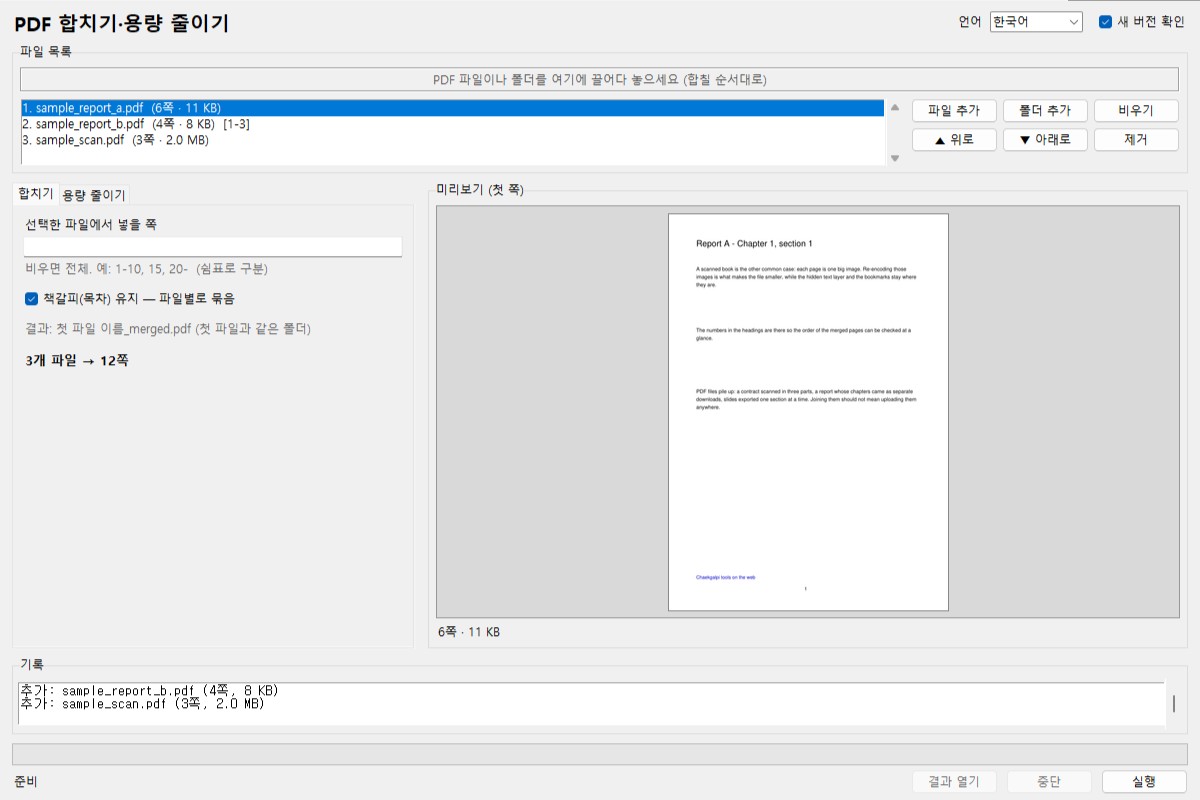Click the first page preview thumbnail
The height and width of the screenshot is (800, 1200).
point(808,412)
